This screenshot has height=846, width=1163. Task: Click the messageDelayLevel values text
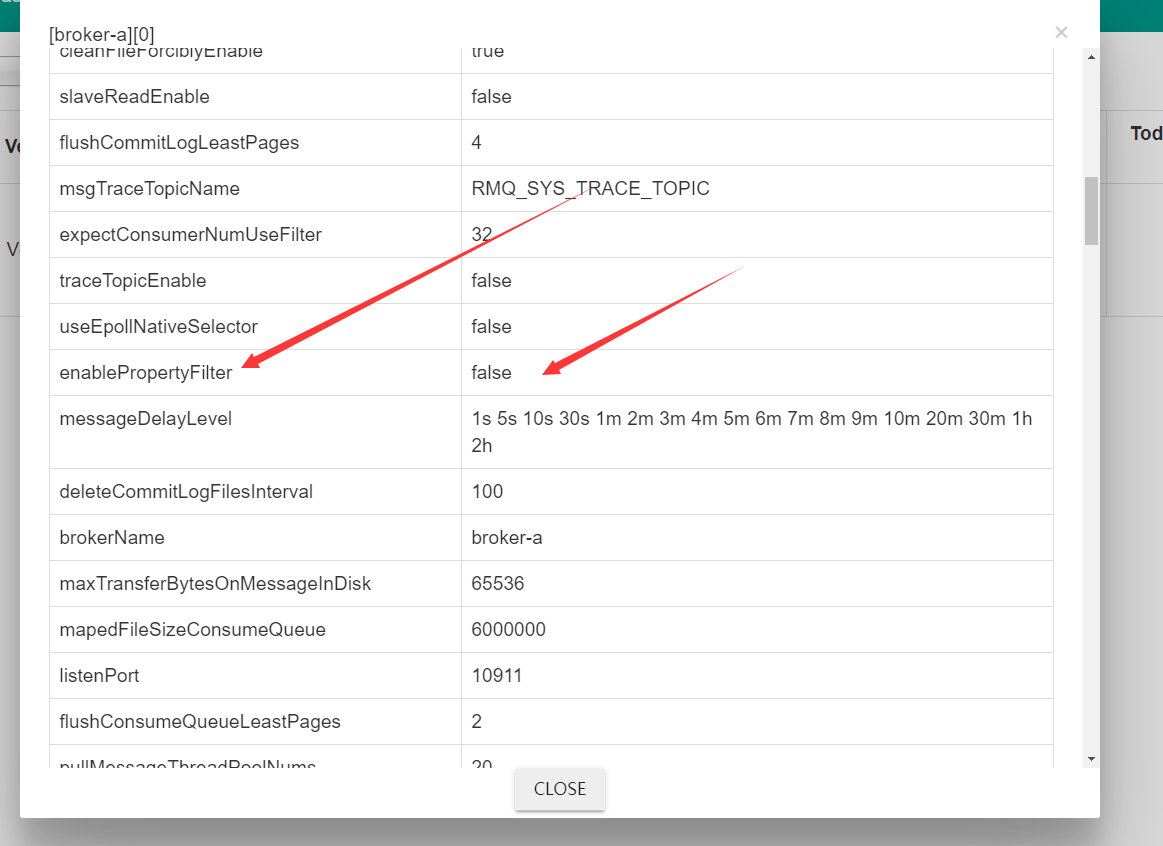tap(751, 419)
